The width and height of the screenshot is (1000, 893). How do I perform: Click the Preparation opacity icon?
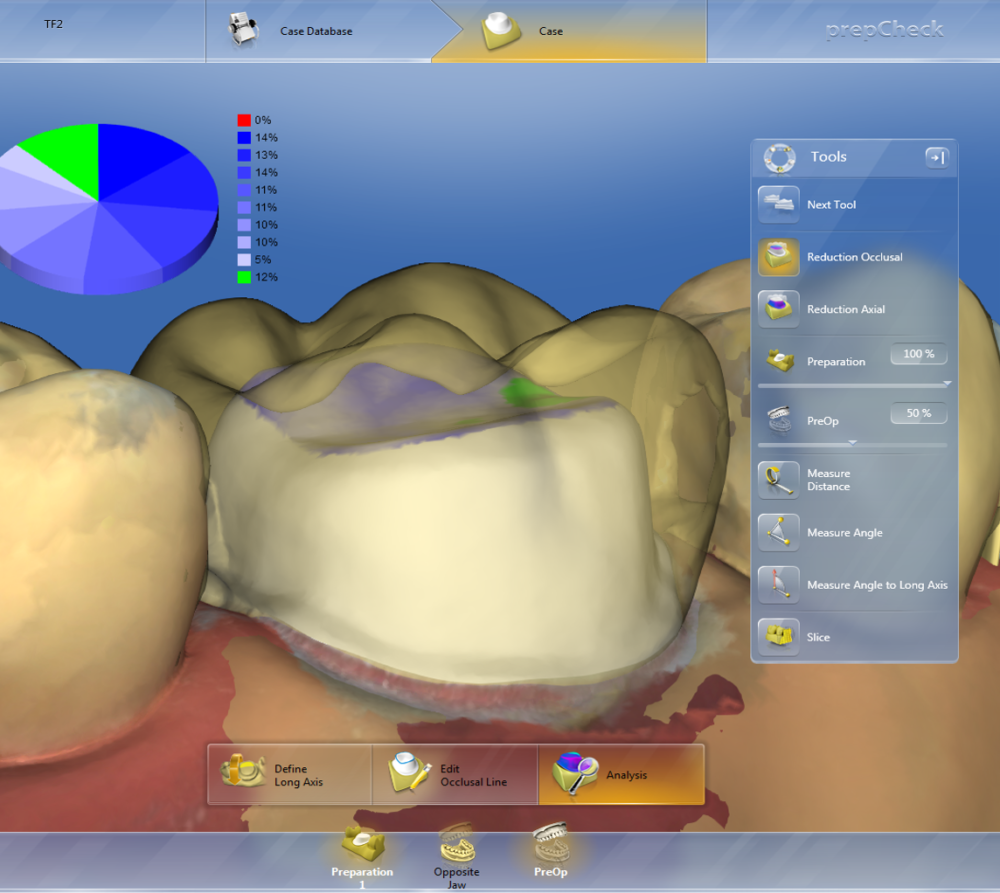[x=779, y=360]
